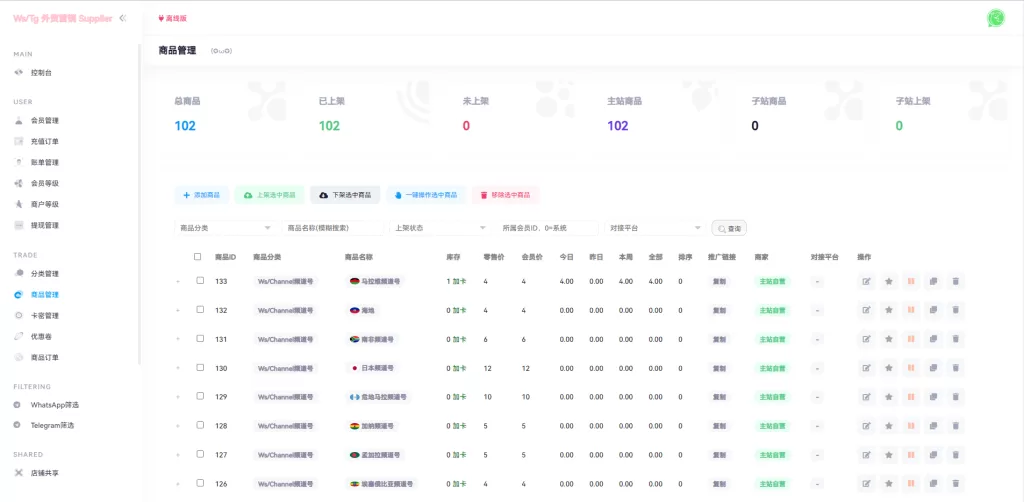Click the 充值订单 icon in sidebar
The height and width of the screenshot is (502, 1024).
pyautogui.click(x=19, y=141)
